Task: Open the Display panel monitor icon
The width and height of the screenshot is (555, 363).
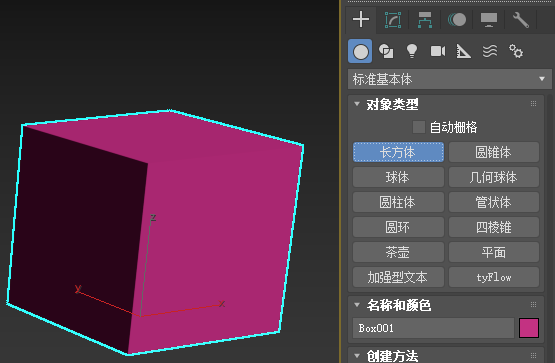Action: point(489,20)
